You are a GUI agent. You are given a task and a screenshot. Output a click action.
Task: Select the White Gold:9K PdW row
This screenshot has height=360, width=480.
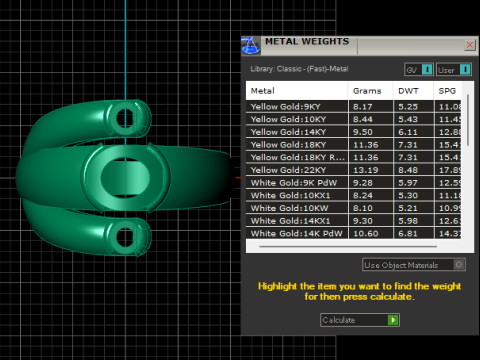(354, 183)
